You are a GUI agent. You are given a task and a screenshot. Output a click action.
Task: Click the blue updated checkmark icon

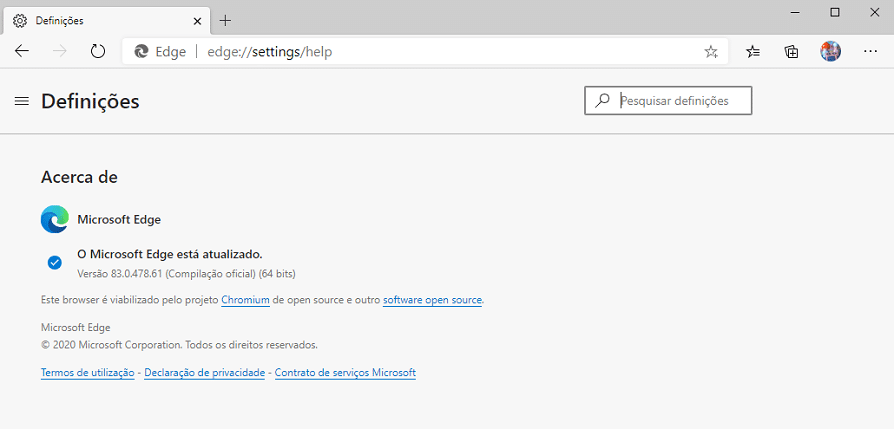point(55,262)
